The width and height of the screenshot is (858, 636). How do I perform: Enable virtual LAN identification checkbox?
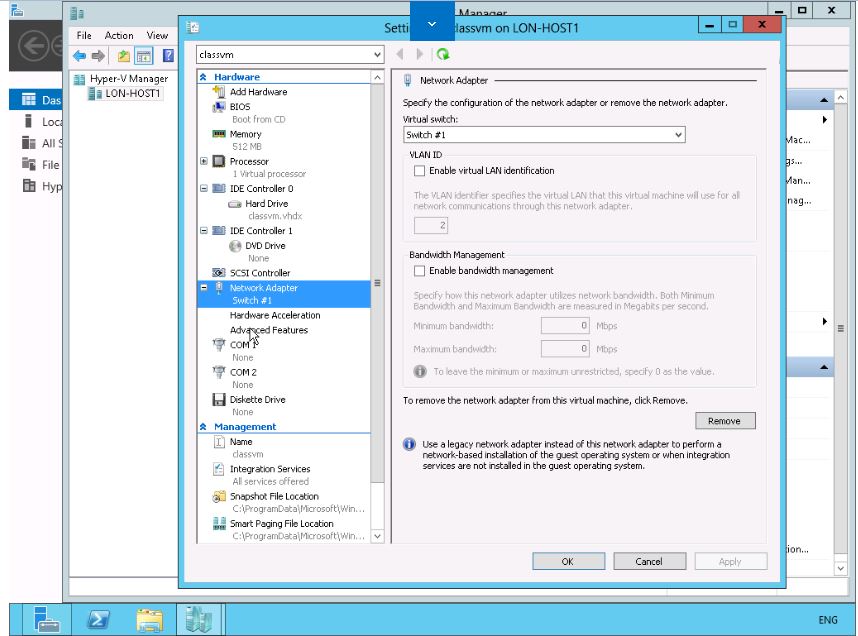pos(420,171)
